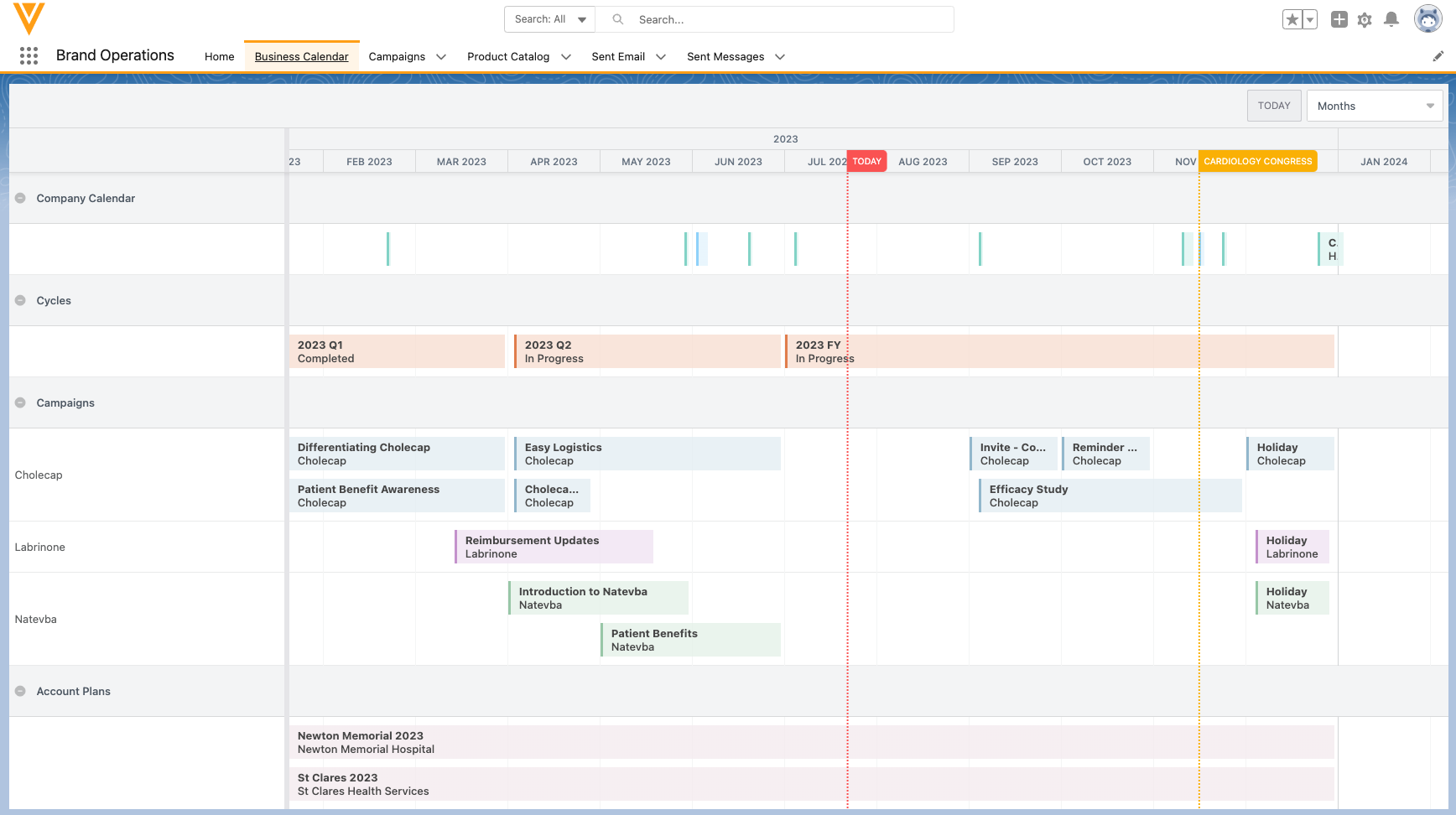
Task: Collapse the Account Plans section
Action: click(20, 692)
